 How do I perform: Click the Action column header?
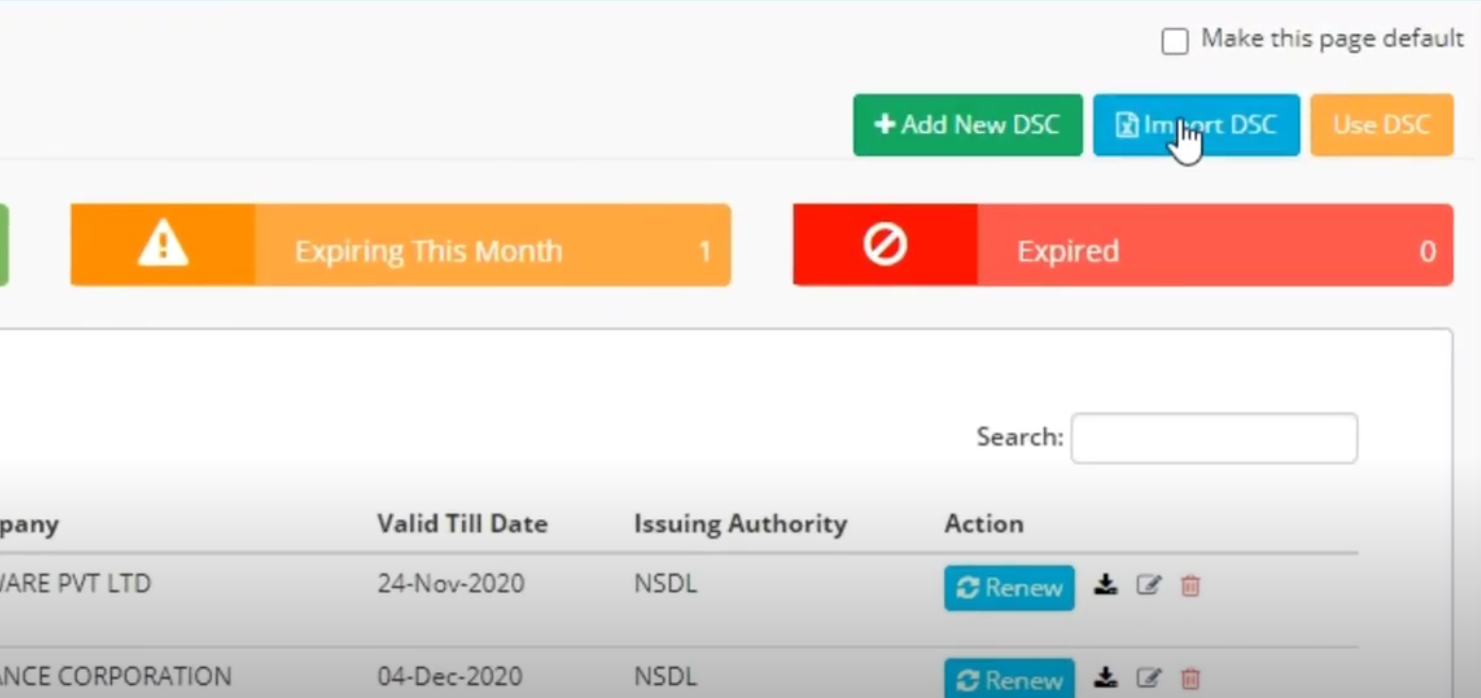[984, 524]
